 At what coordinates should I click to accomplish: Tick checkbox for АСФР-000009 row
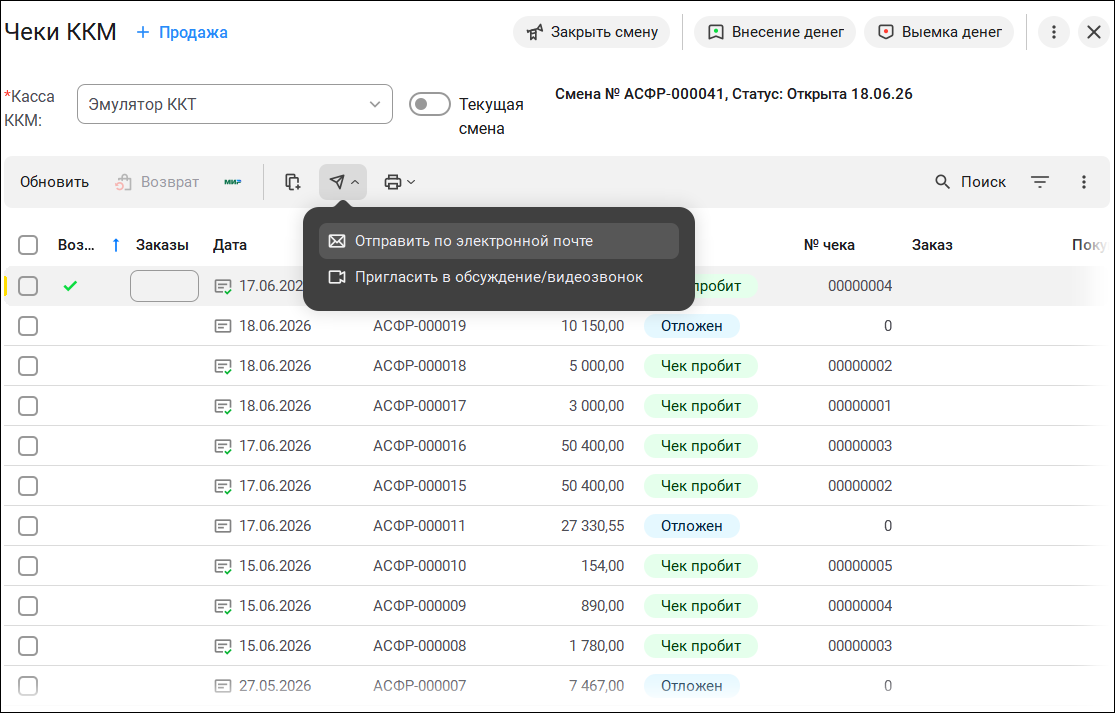(28, 606)
